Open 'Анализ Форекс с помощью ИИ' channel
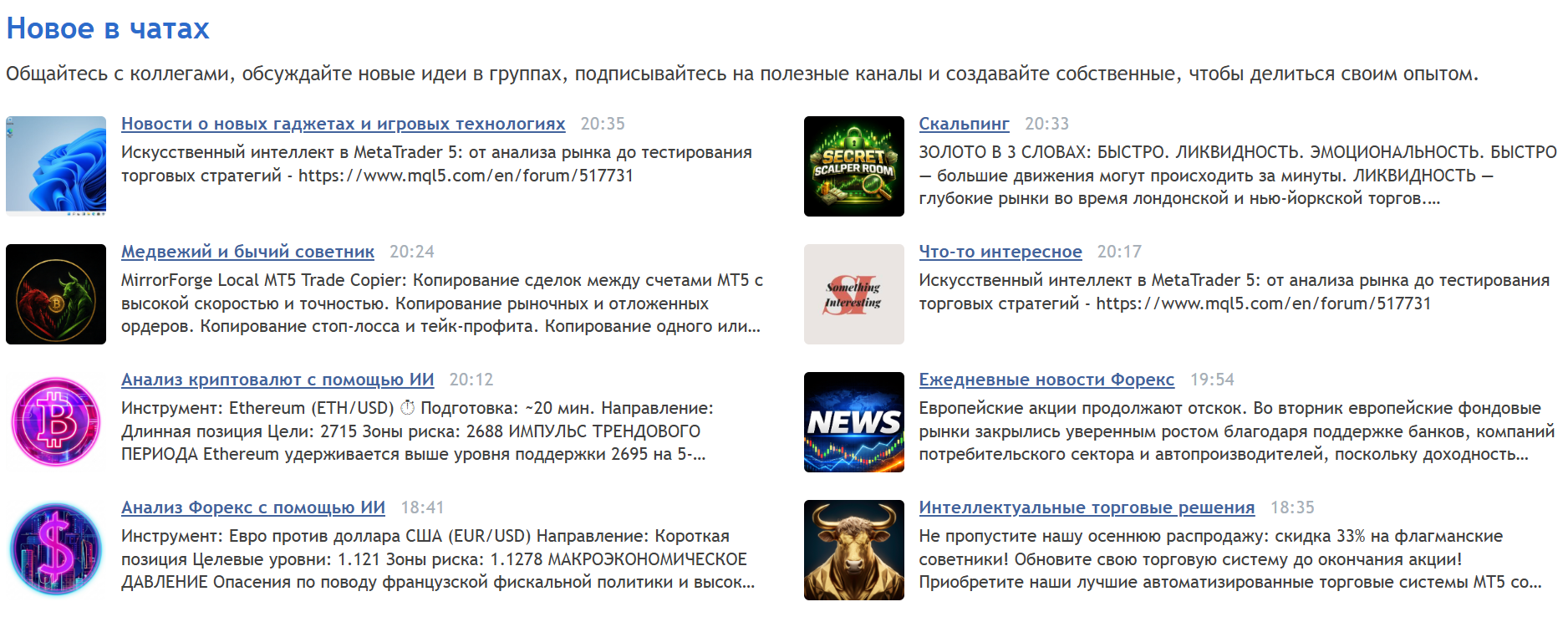The image size is (1568, 617). (253, 507)
